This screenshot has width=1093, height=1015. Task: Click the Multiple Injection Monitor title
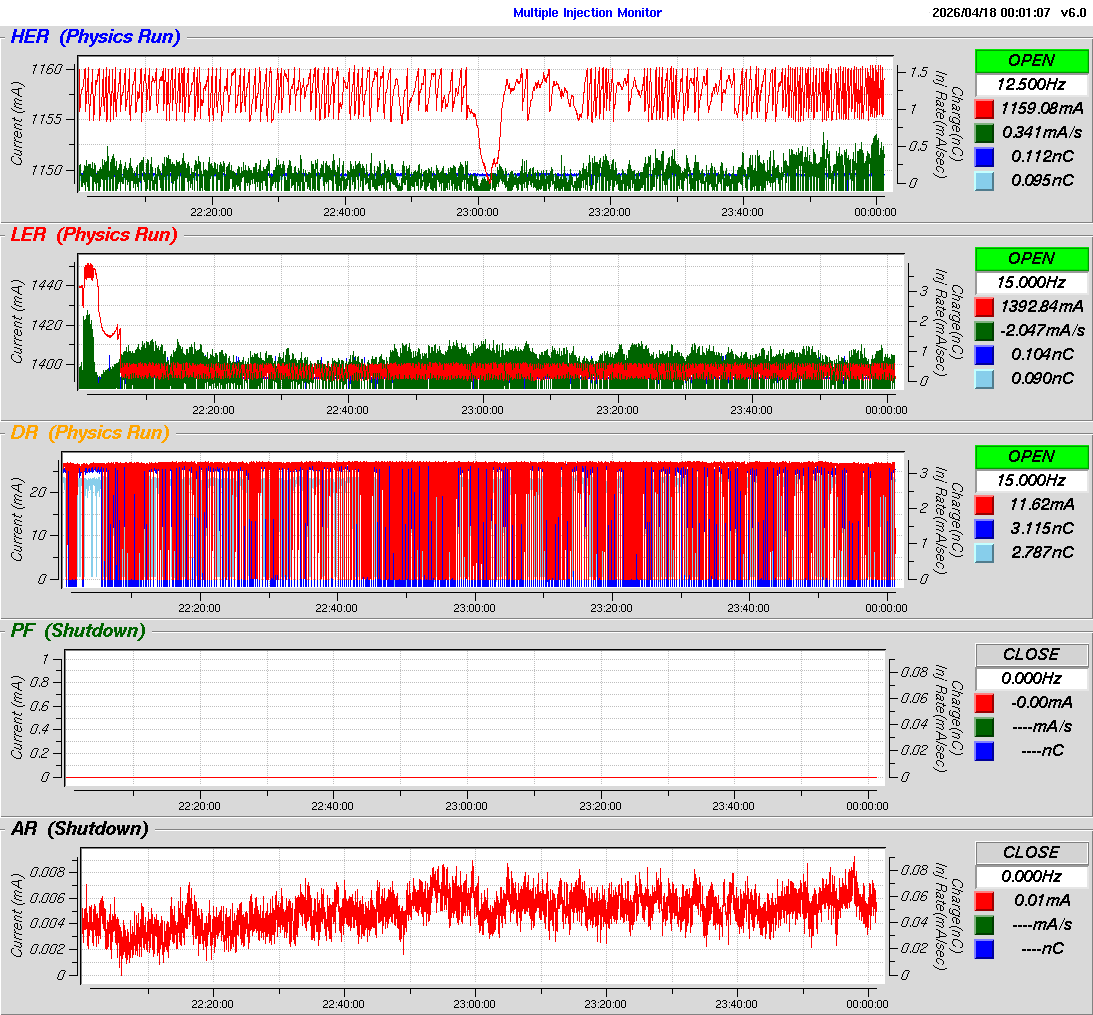pos(587,13)
